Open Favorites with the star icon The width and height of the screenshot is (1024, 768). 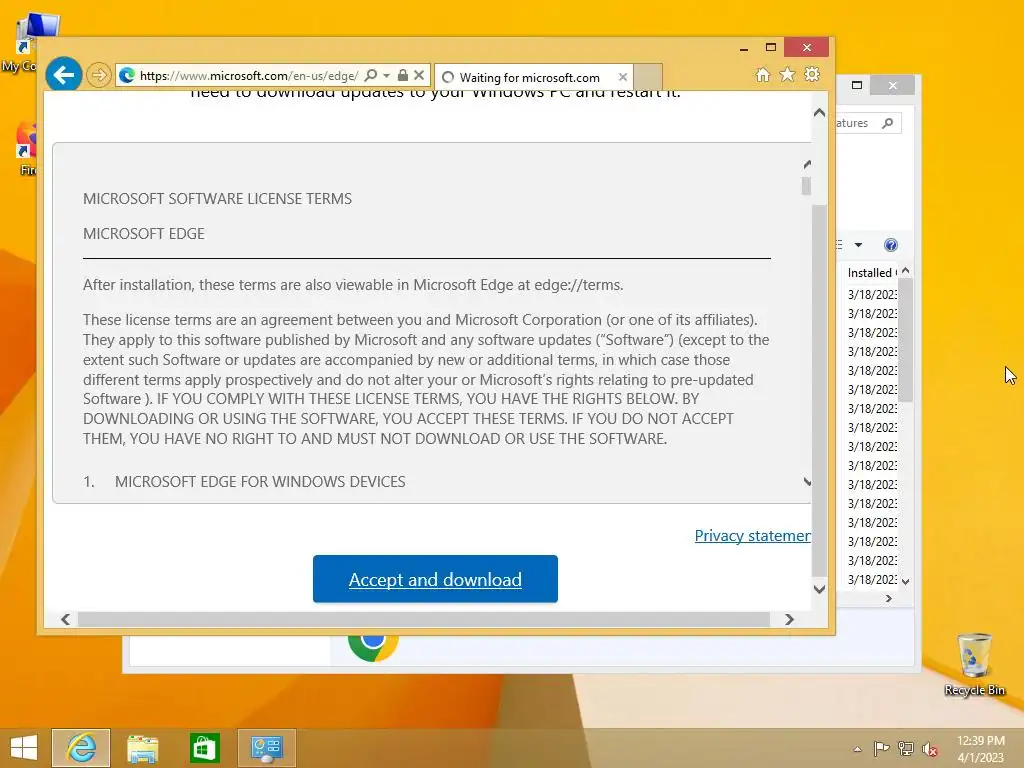(x=788, y=74)
